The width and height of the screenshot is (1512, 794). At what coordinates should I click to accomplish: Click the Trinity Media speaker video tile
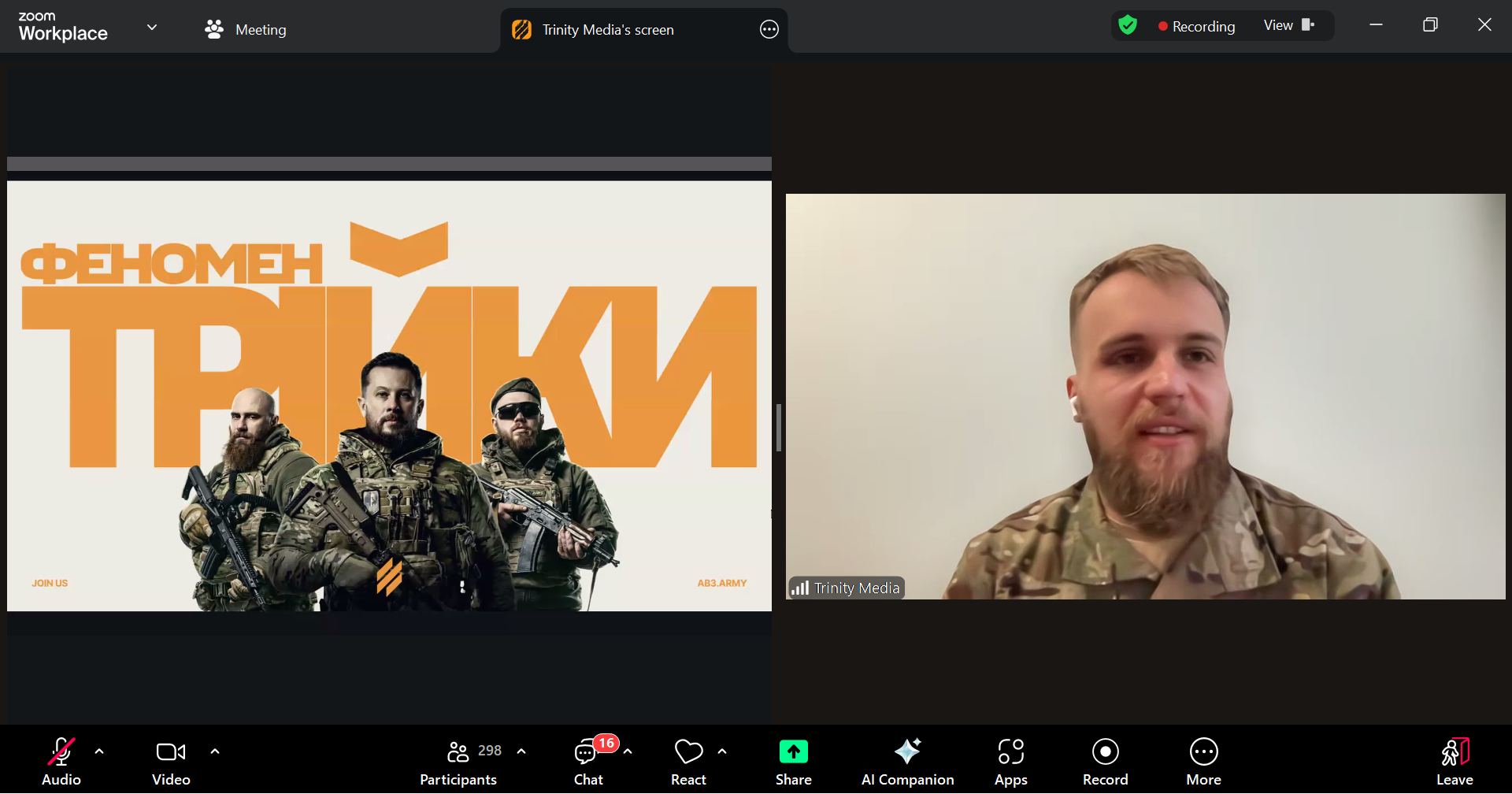[x=1145, y=396]
